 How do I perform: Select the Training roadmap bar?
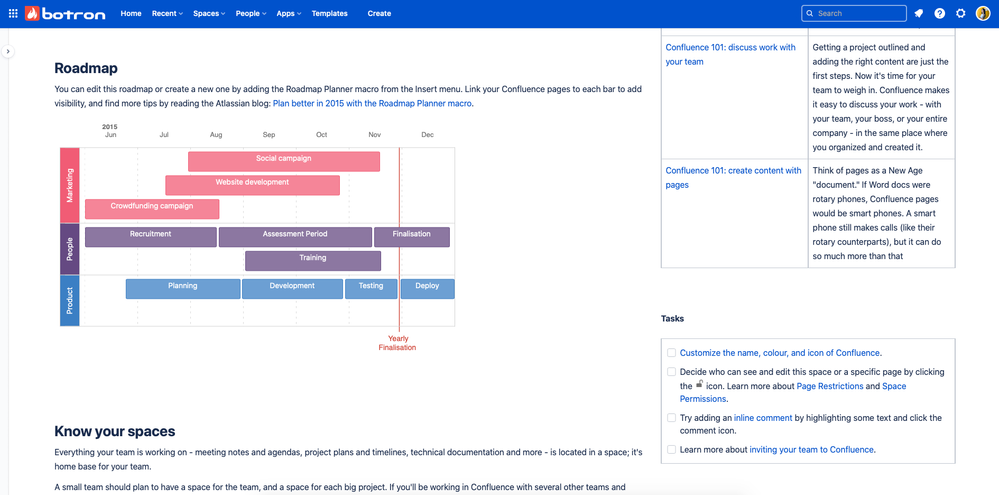tap(313, 261)
